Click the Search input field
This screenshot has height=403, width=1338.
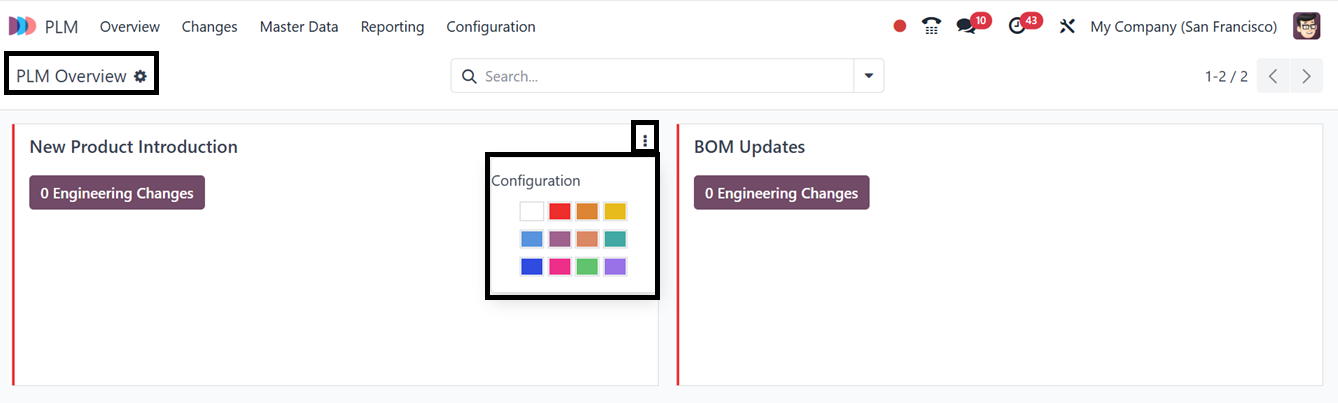click(x=660, y=76)
